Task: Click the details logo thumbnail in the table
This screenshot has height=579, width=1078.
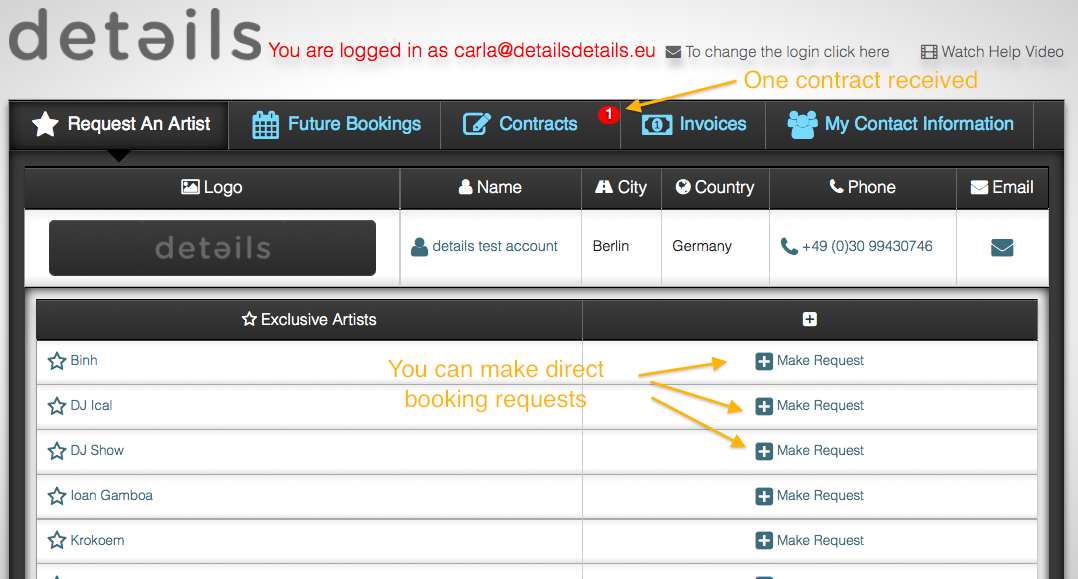Action: point(212,247)
